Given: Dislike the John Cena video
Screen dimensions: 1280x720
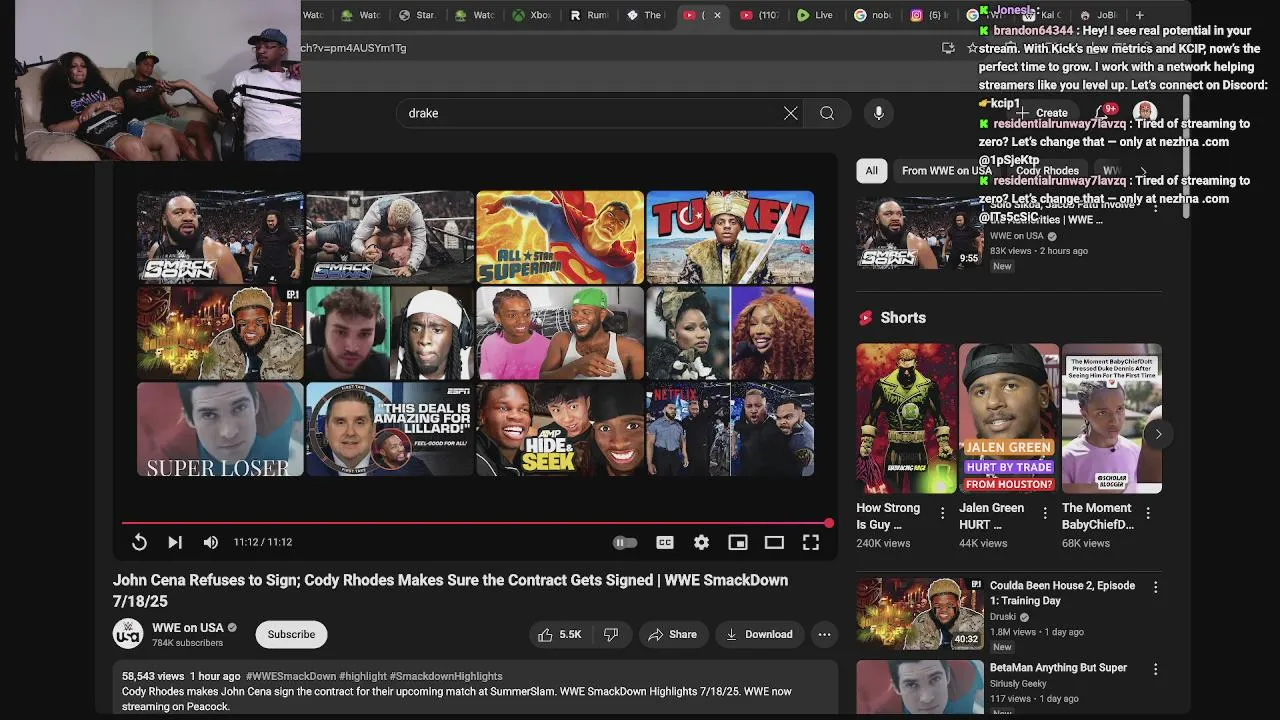Looking at the screenshot, I should coord(611,634).
